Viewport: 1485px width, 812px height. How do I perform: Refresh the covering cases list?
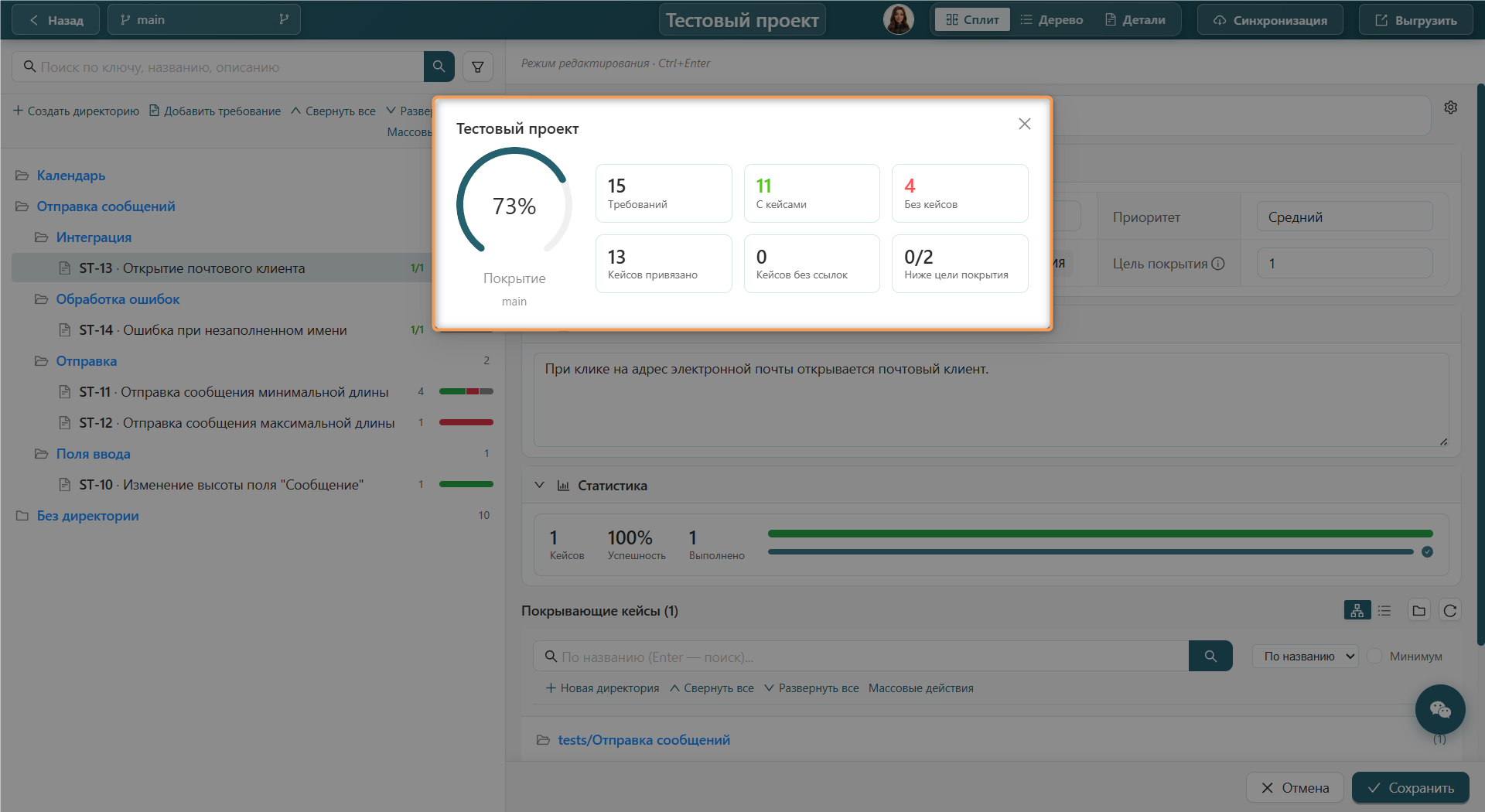tap(1450, 611)
